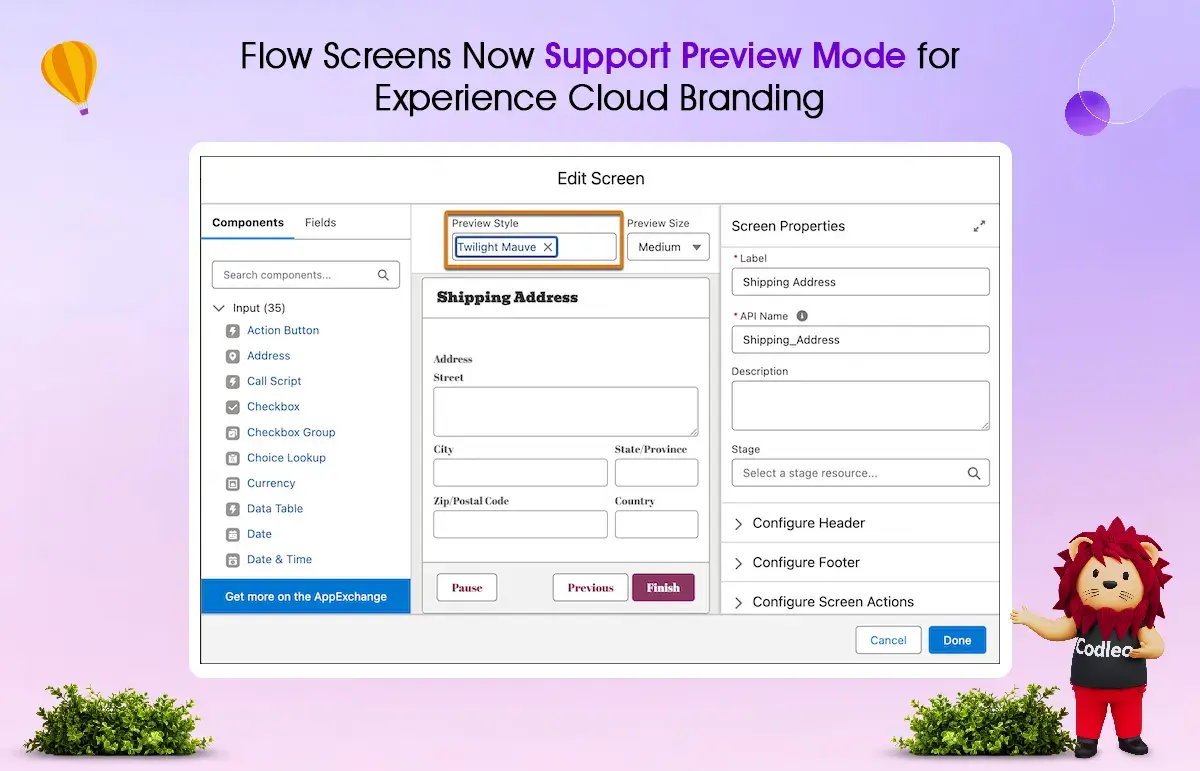Click the API Name info icon
Screen dimensions: 1200x771
802,316
